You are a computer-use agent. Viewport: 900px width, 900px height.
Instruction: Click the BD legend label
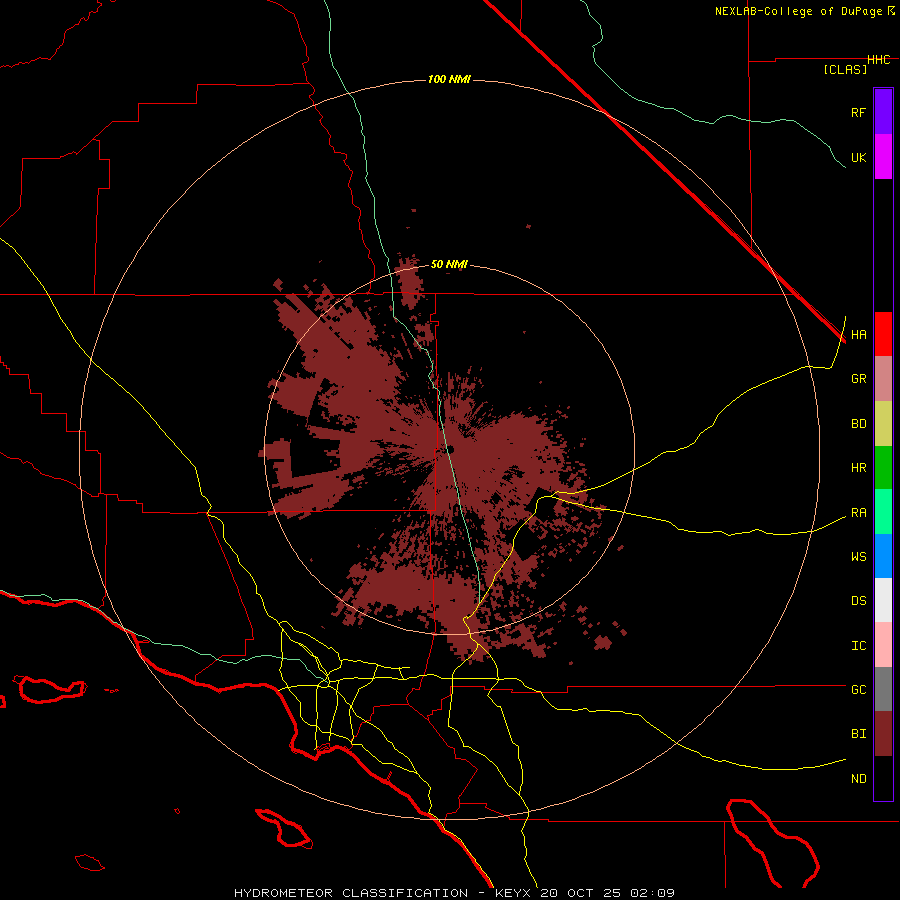pos(859,424)
